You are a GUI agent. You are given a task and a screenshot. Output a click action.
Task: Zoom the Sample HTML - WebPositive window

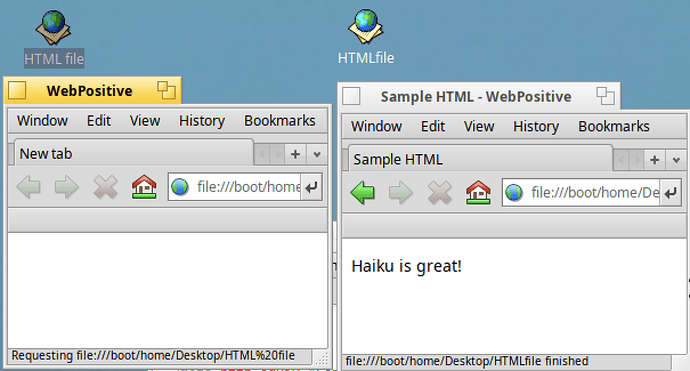605,96
